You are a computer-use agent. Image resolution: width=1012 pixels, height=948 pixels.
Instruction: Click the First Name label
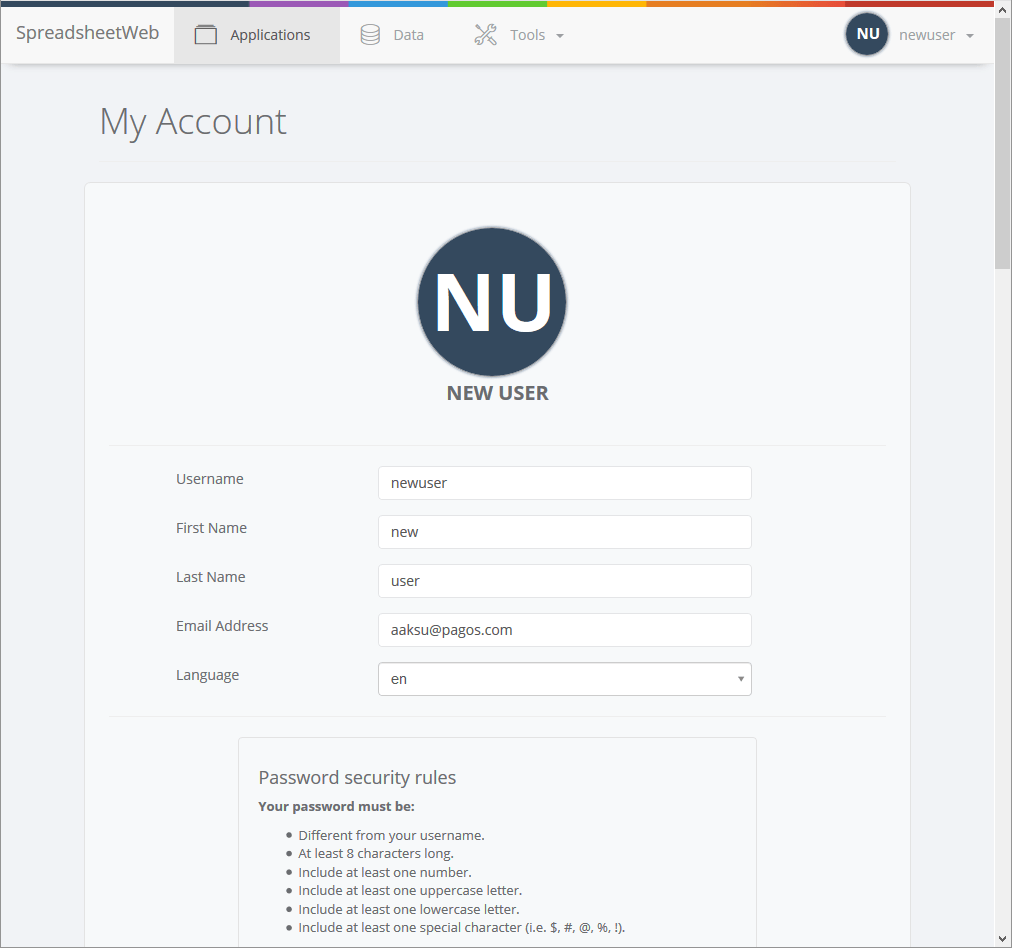coord(211,528)
